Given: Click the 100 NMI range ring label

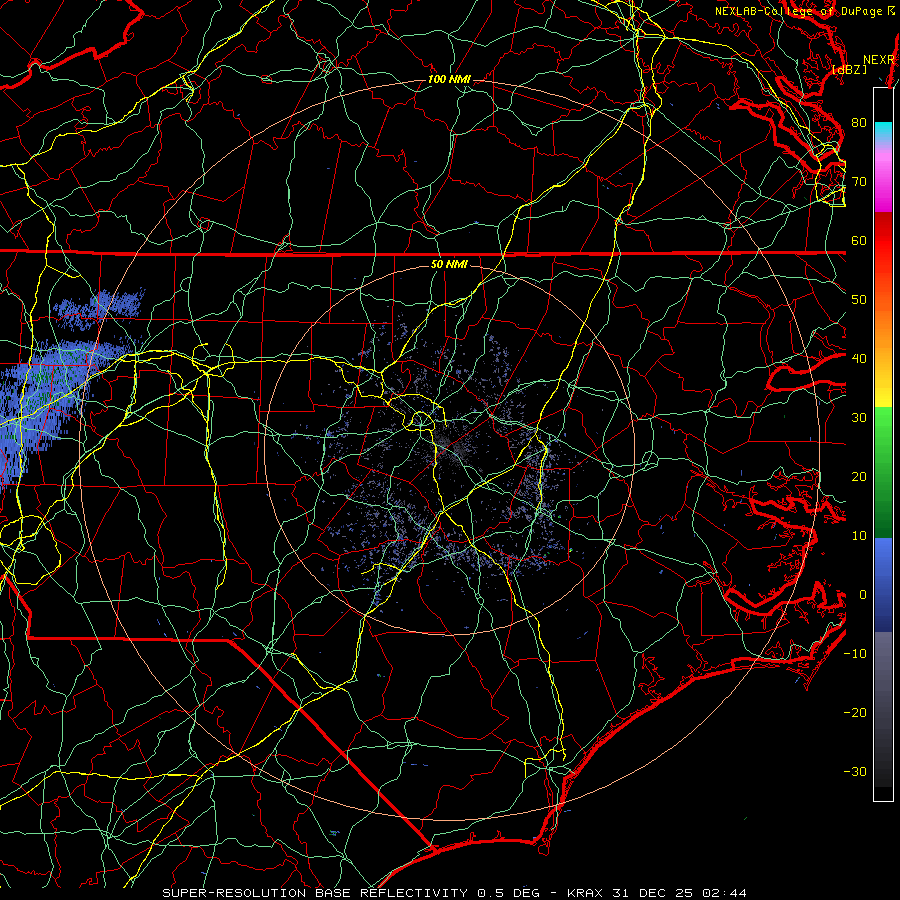Looking at the screenshot, I should tap(449, 79).
